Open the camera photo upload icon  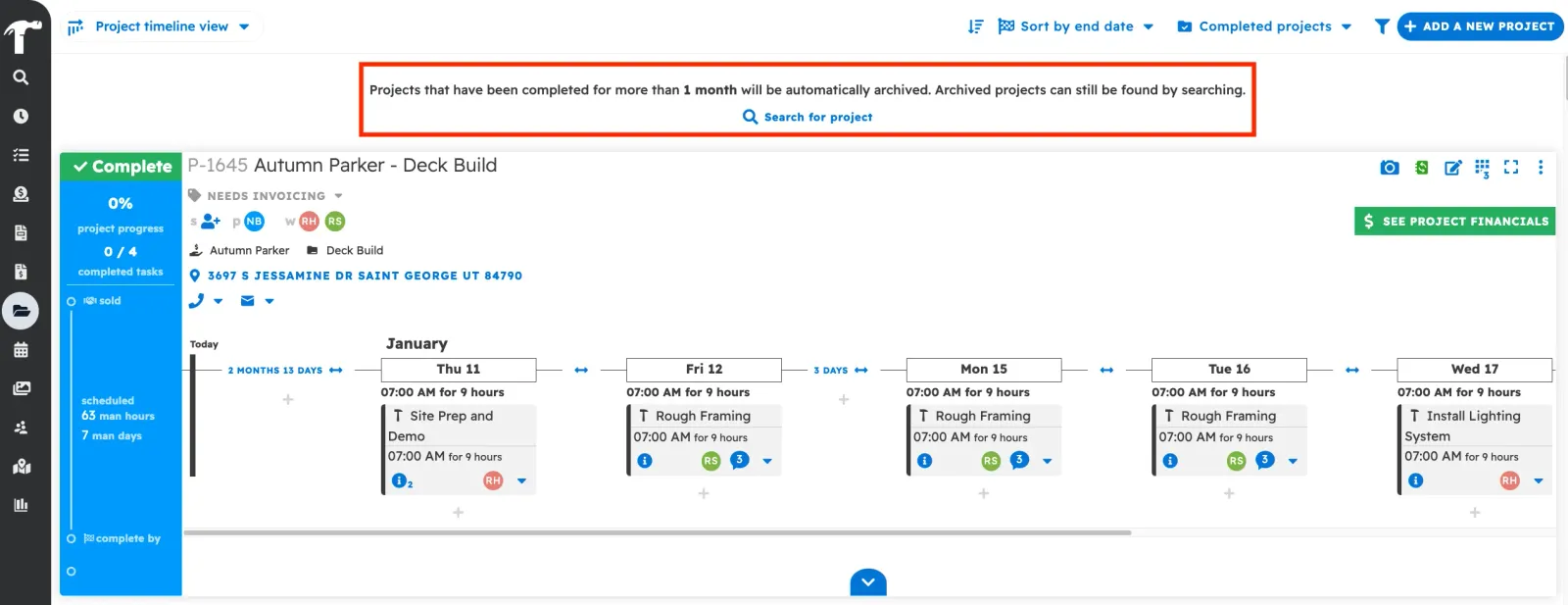[1389, 168]
